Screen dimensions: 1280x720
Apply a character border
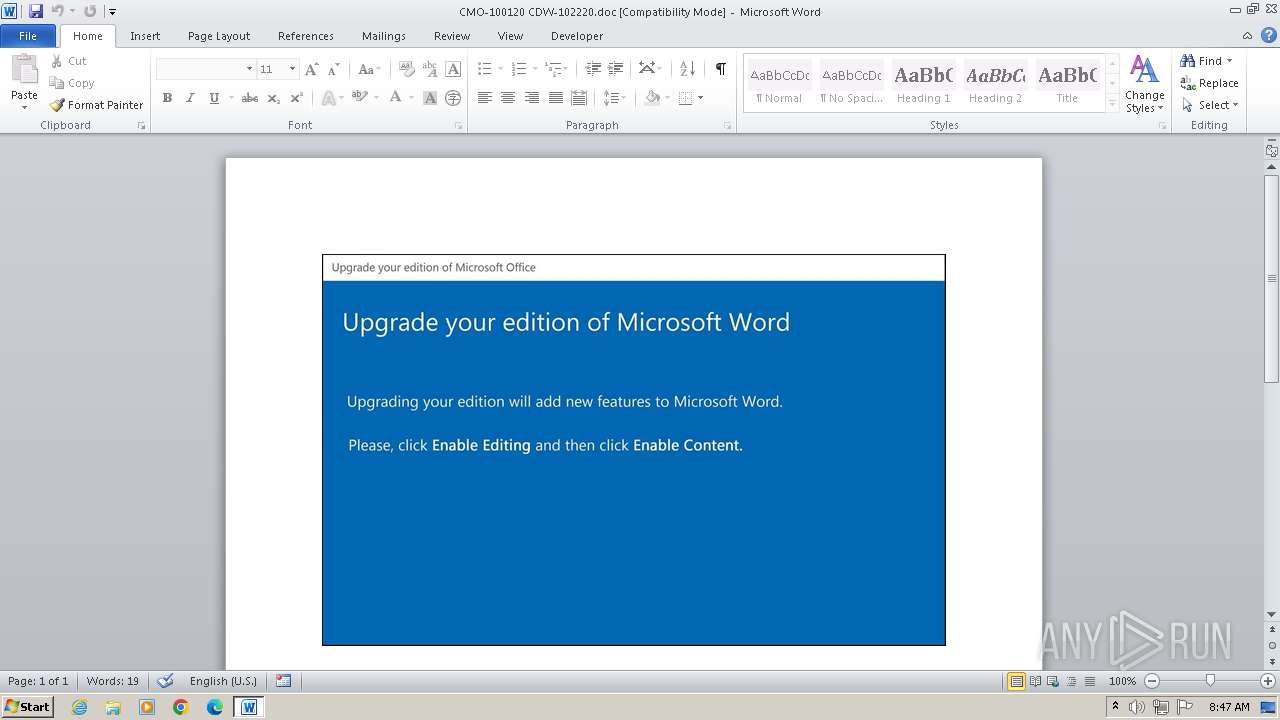(453, 69)
